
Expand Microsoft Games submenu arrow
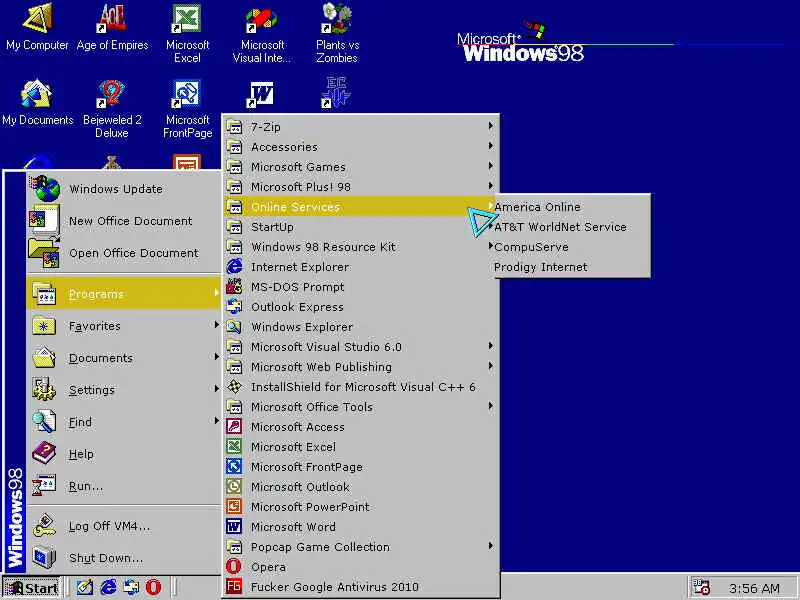pos(490,166)
